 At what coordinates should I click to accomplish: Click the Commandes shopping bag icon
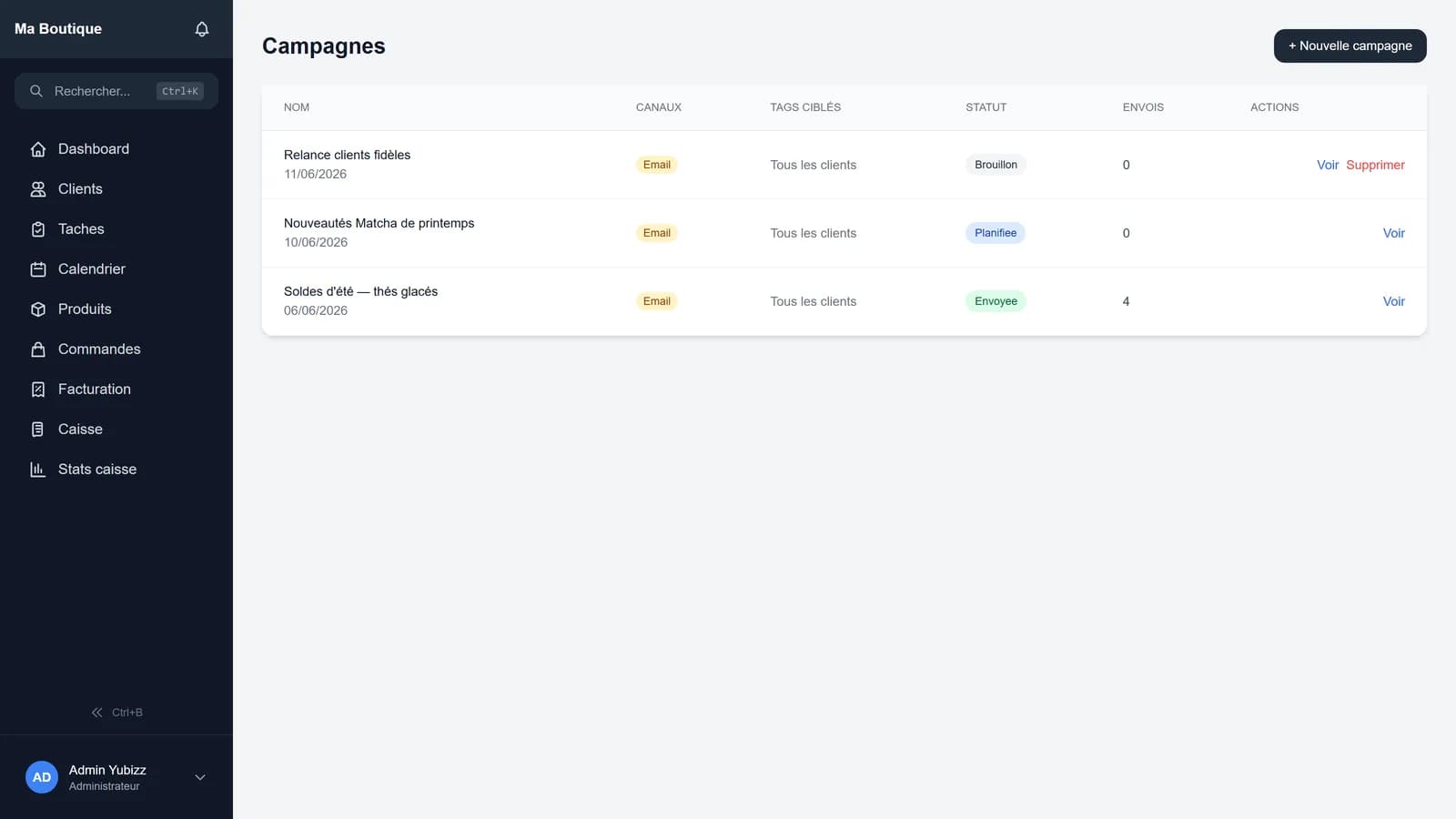coord(38,349)
